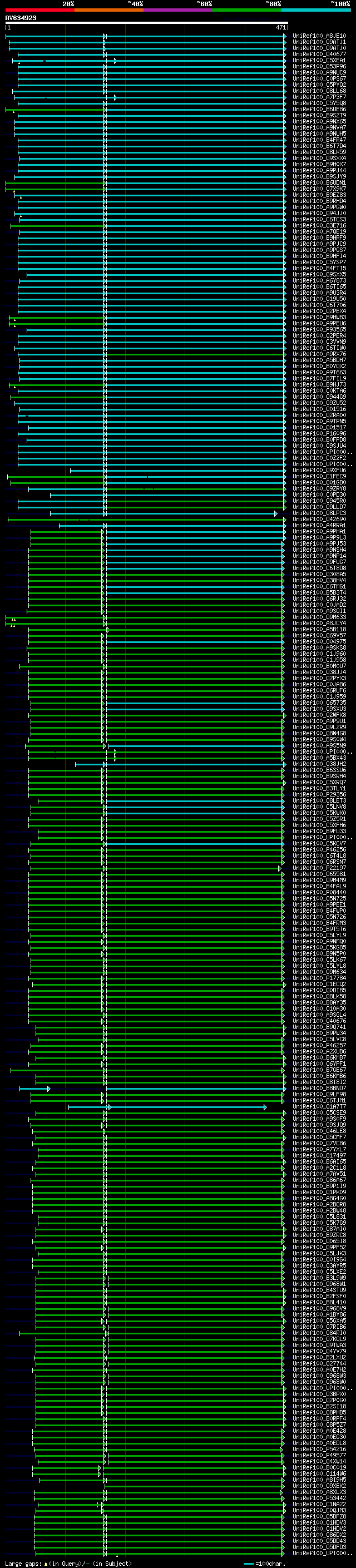356x1568 pixels.
Task: Select the UniRef100_Q94JJ0 label
Action: coord(319,213)
